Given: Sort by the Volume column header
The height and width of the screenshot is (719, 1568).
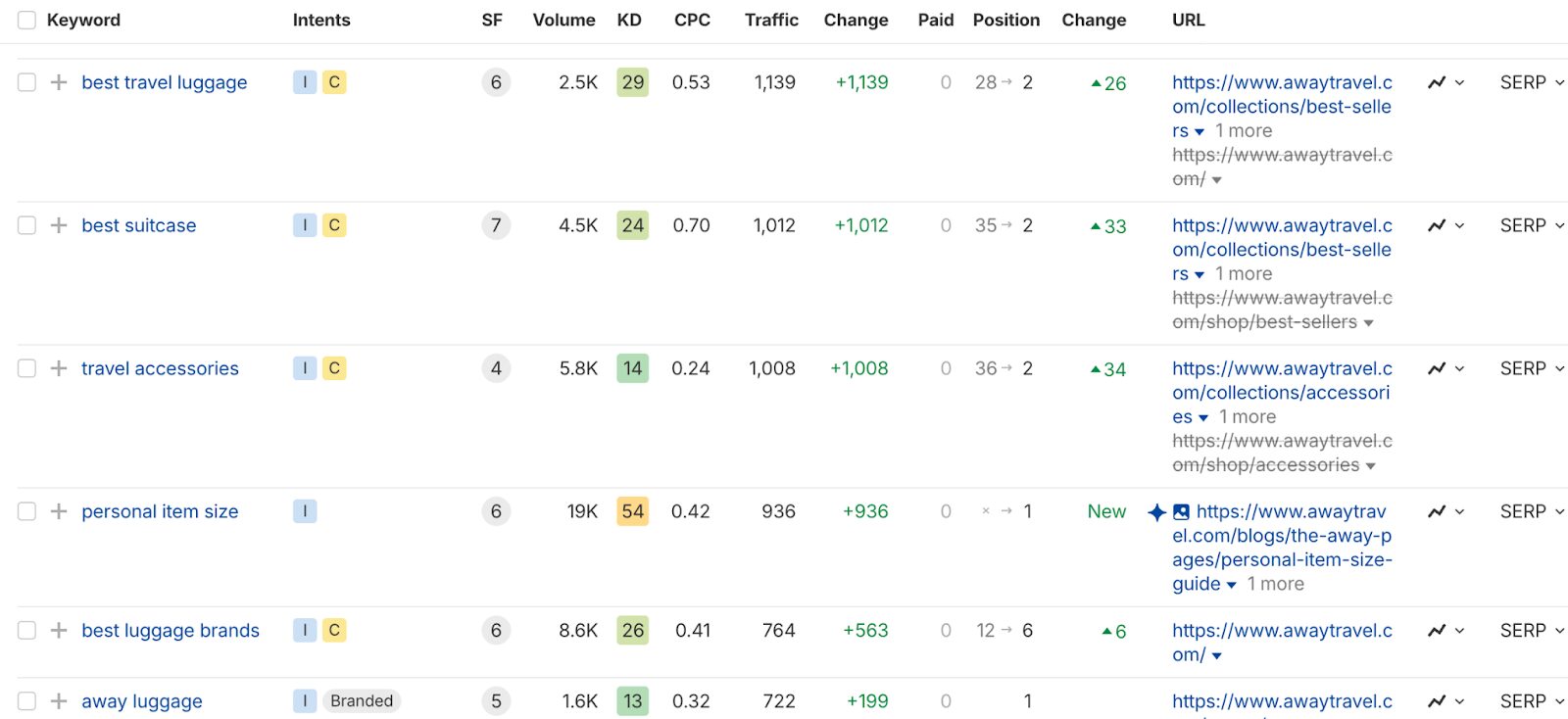Looking at the screenshot, I should click(563, 20).
